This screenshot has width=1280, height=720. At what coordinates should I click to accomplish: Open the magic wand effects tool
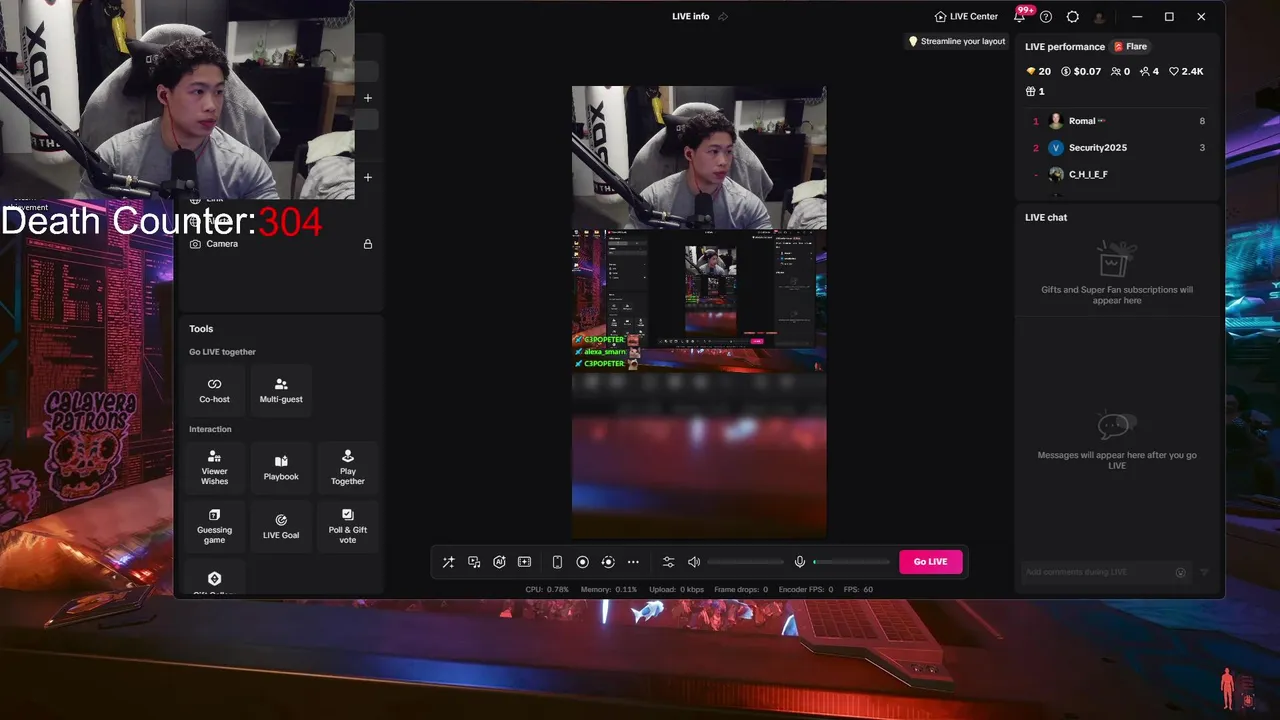[x=448, y=562]
